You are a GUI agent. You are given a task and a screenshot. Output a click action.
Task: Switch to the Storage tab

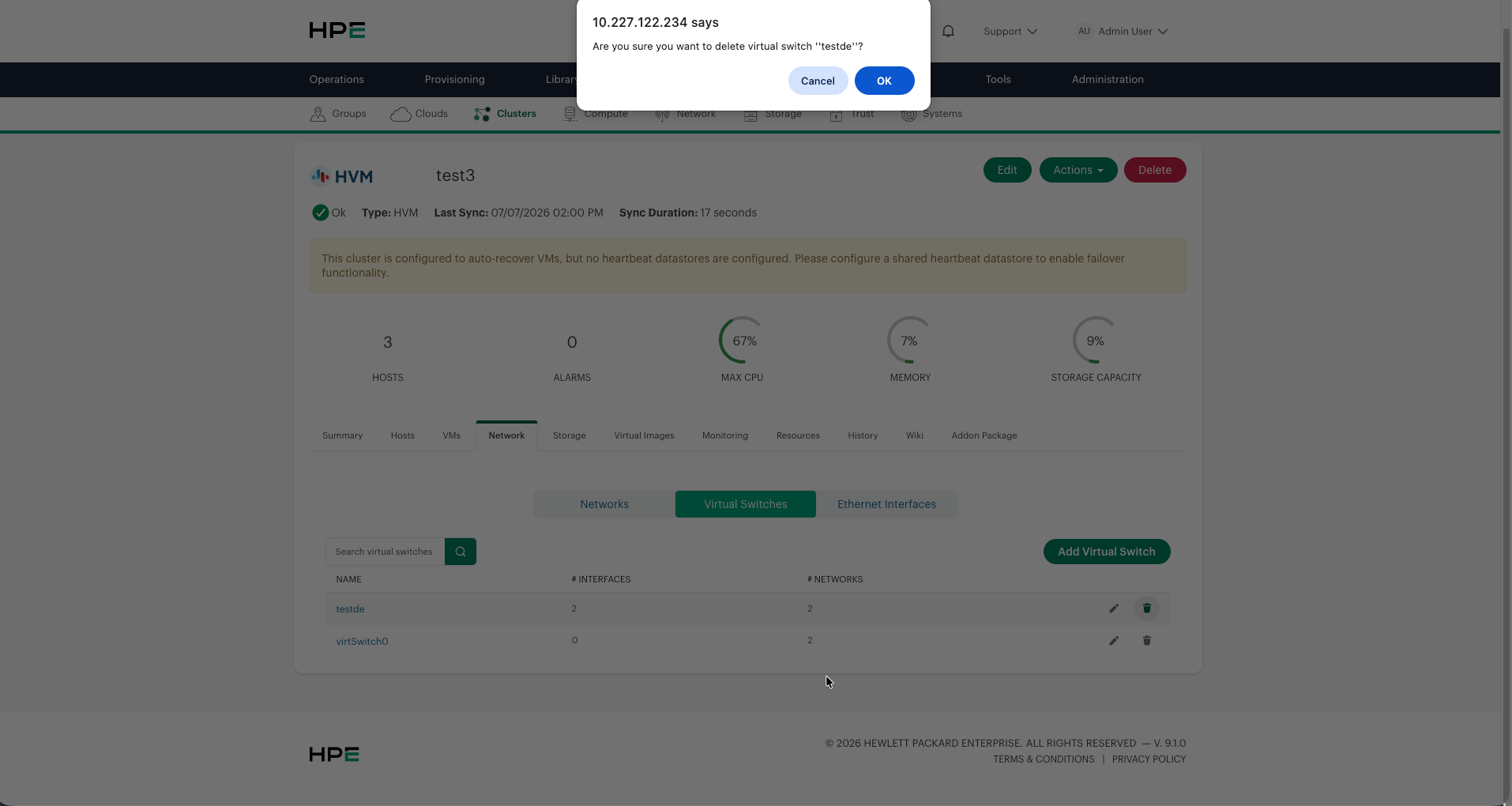point(570,435)
